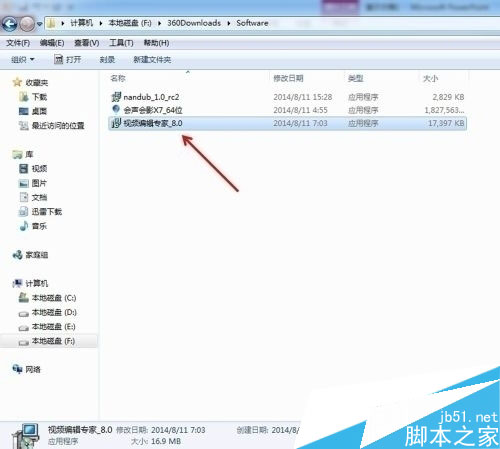Select the 视频编辑专家_8.0 file icon
Image resolution: width=500 pixels, height=449 pixels.
(x=116, y=123)
